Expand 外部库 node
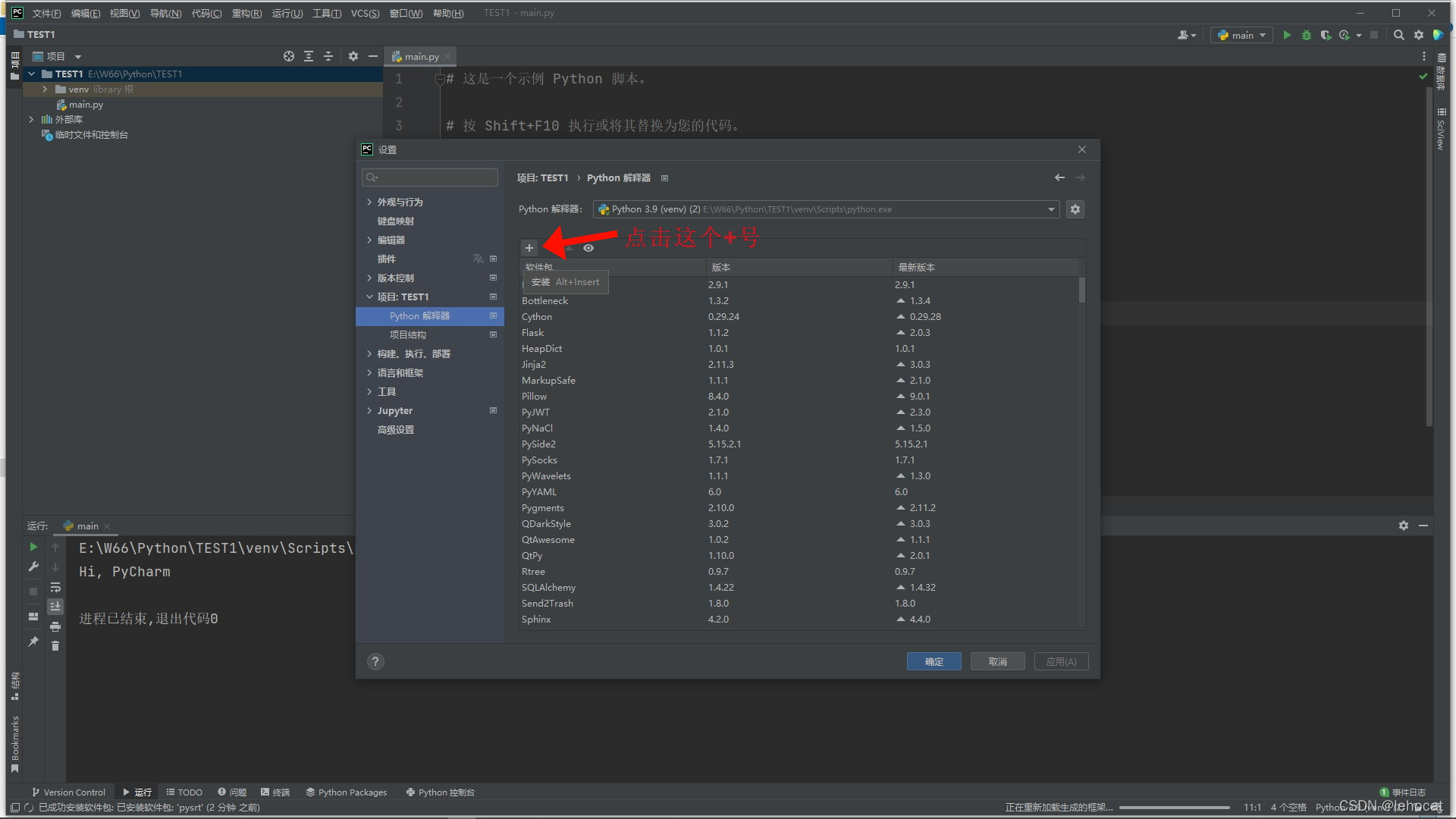 tap(31, 119)
